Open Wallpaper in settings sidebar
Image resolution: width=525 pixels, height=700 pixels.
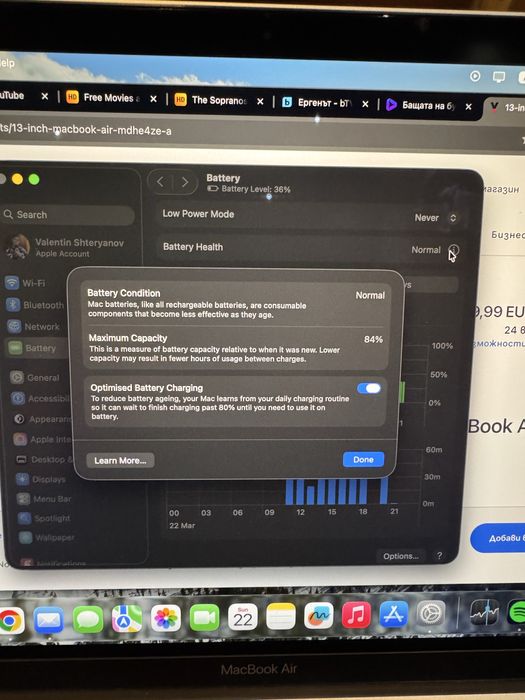point(47,538)
